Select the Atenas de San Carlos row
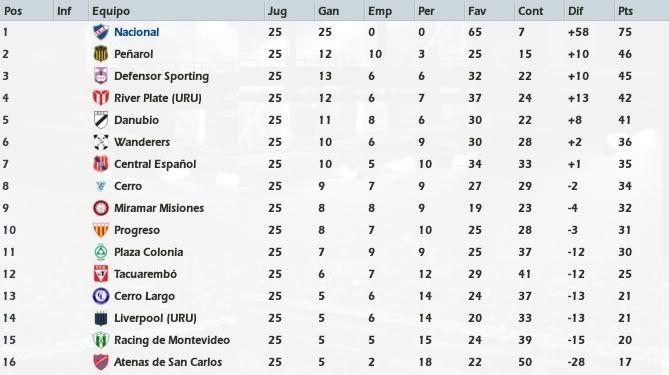This screenshot has width=669, height=375. tap(334, 362)
